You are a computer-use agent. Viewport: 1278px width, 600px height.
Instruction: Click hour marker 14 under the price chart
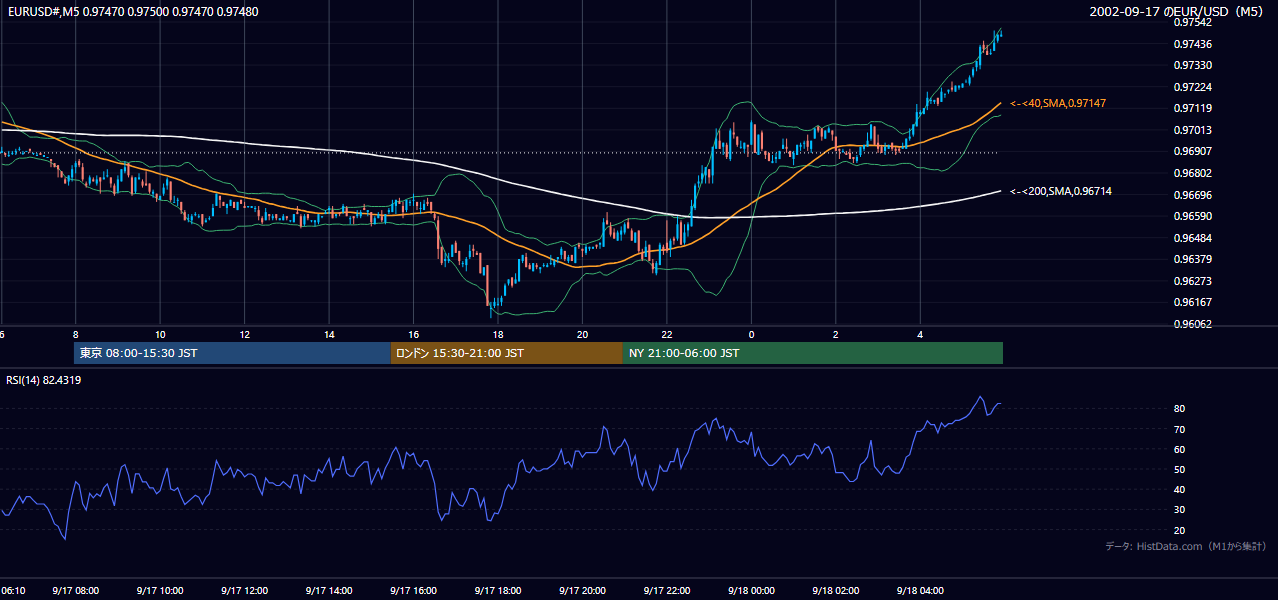pyautogui.click(x=329, y=334)
